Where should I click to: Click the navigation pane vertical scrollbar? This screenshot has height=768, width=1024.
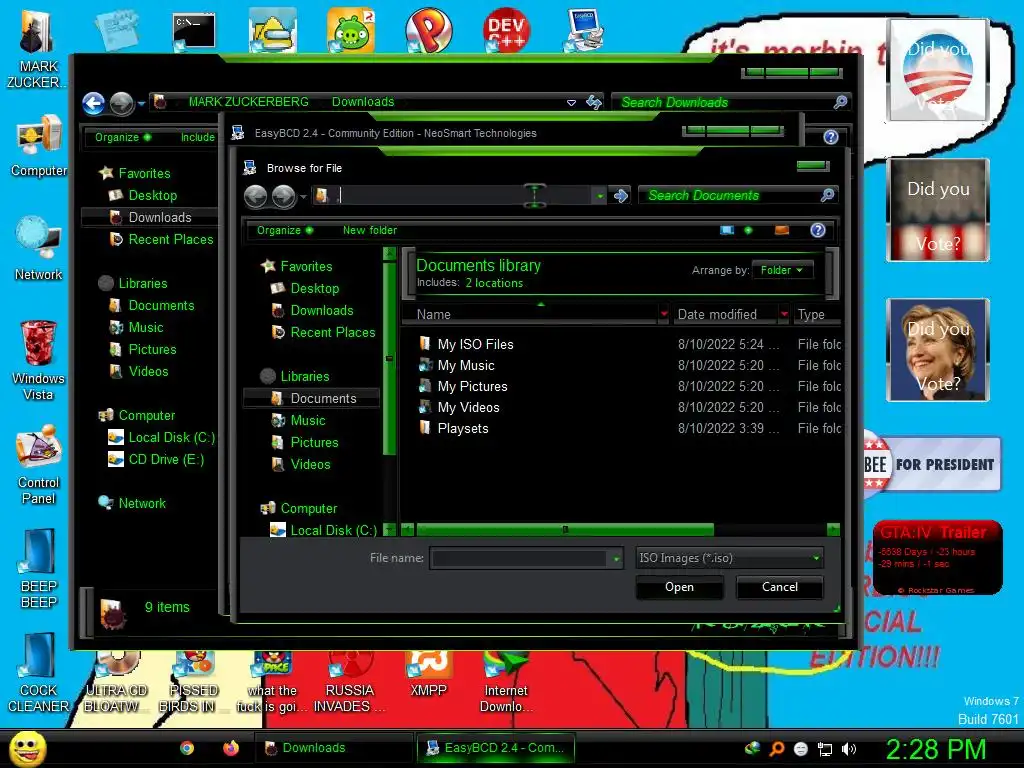(389, 359)
